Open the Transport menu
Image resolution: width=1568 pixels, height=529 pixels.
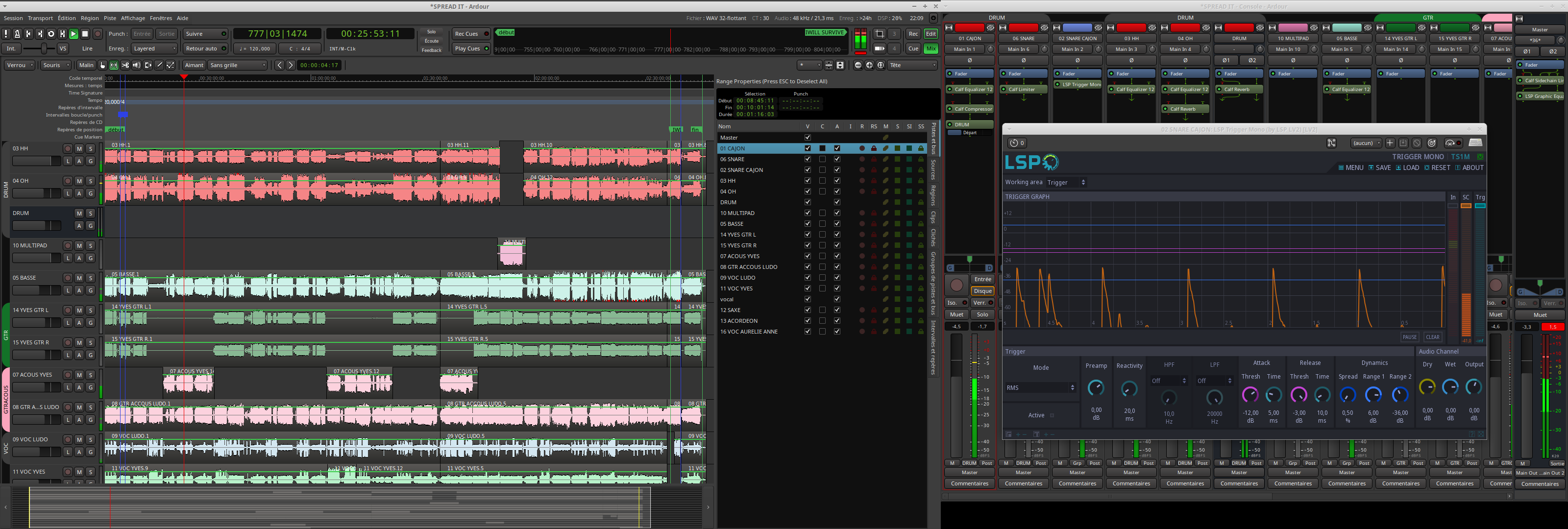click(40, 18)
